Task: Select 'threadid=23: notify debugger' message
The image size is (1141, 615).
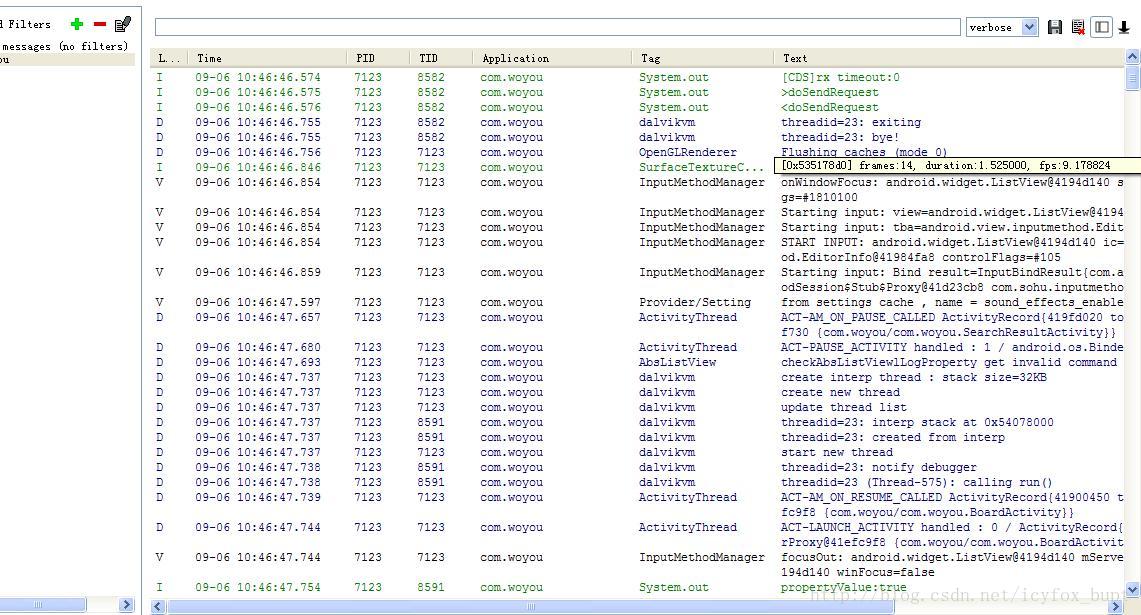Action: pos(879,467)
